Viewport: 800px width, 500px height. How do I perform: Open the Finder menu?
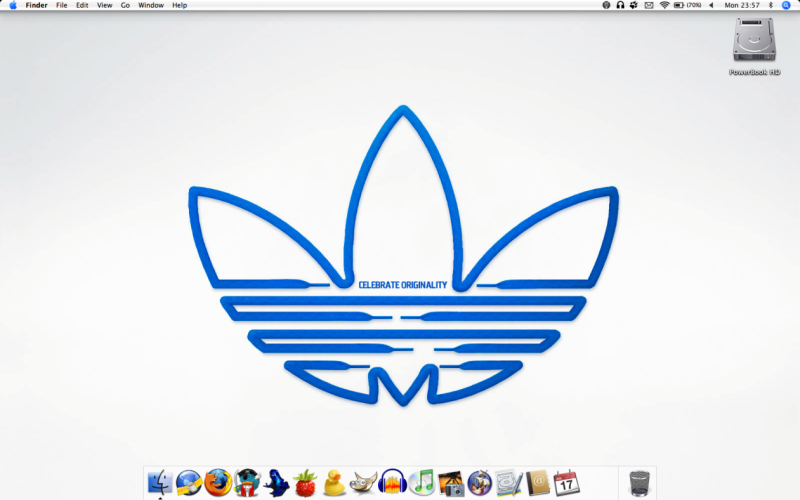point(36,5)
